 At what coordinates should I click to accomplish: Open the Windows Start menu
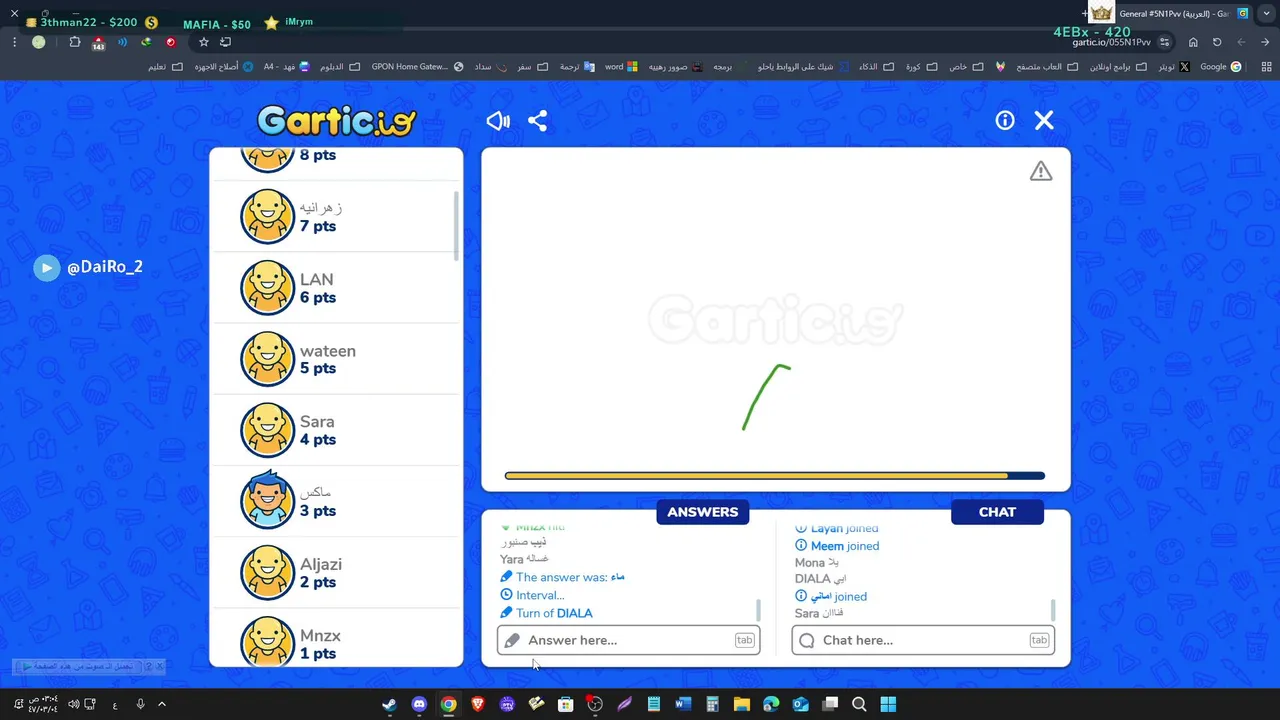tap(888, 704)
